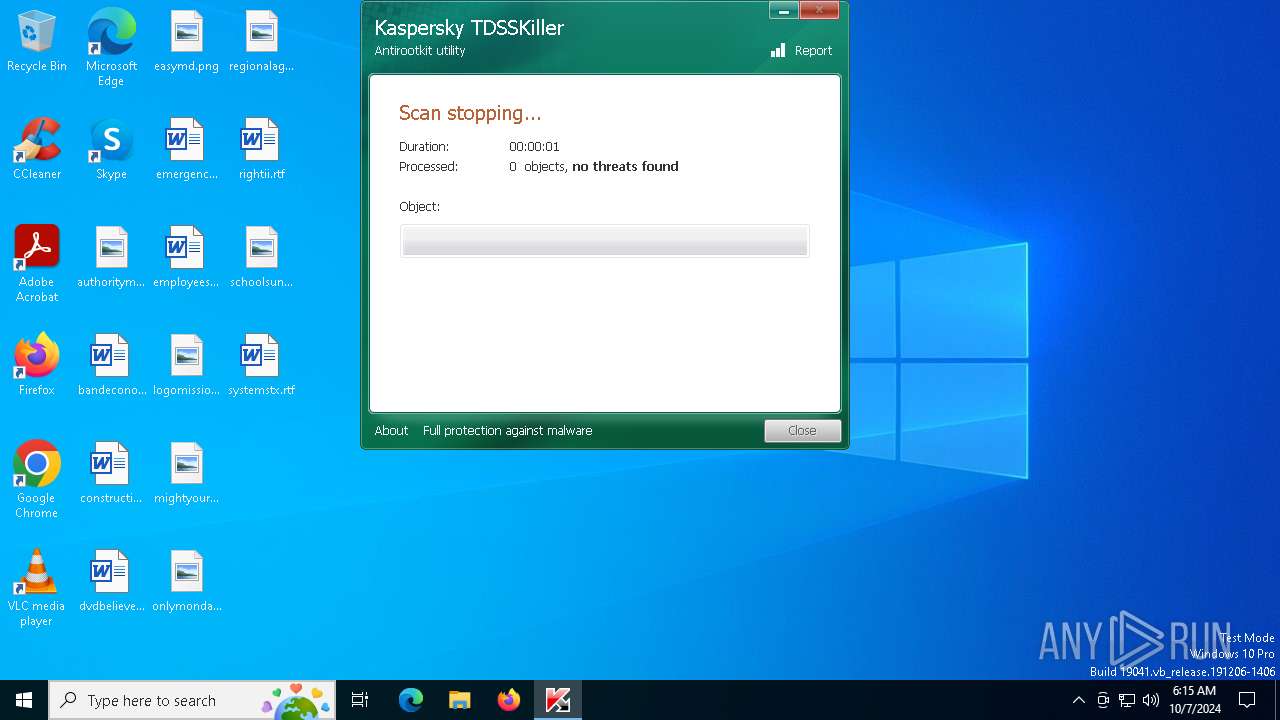Click the 'no threats found' status text
This screenshot has width=1280, height=720.
click(625, 167)
